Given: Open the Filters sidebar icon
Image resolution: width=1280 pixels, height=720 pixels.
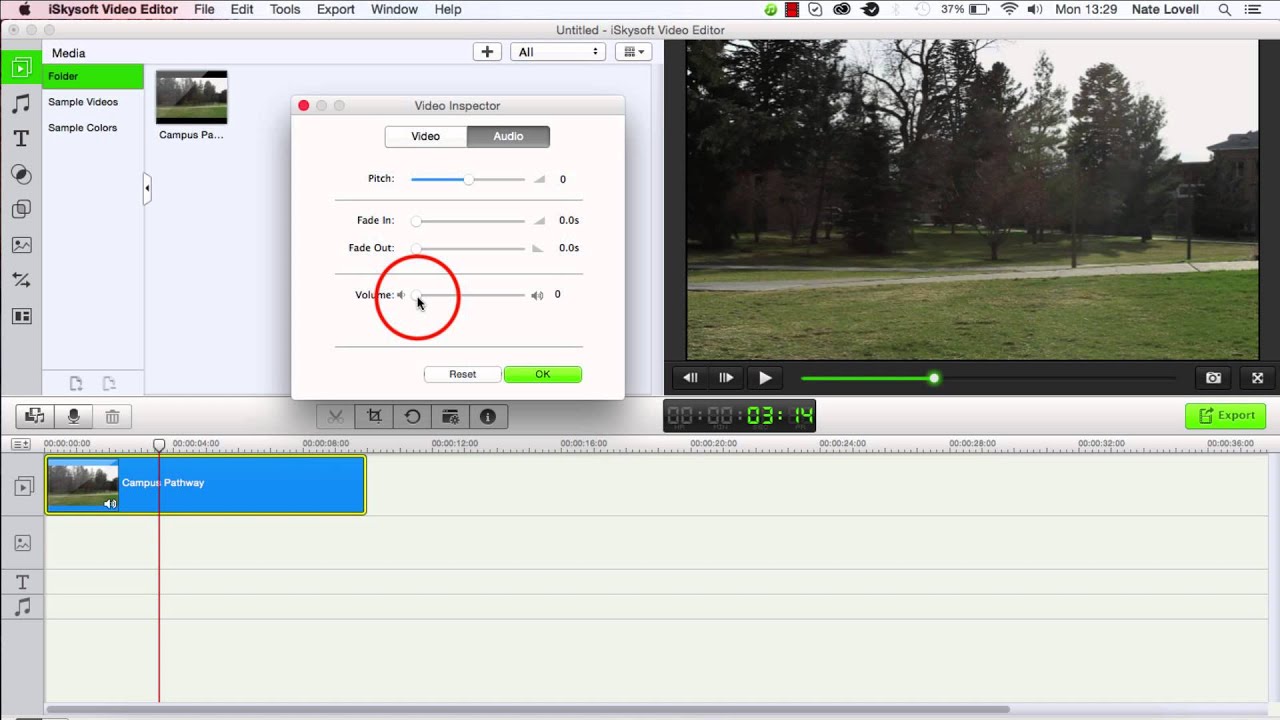Looking at the screenshot, I should [x=21, y=175].
